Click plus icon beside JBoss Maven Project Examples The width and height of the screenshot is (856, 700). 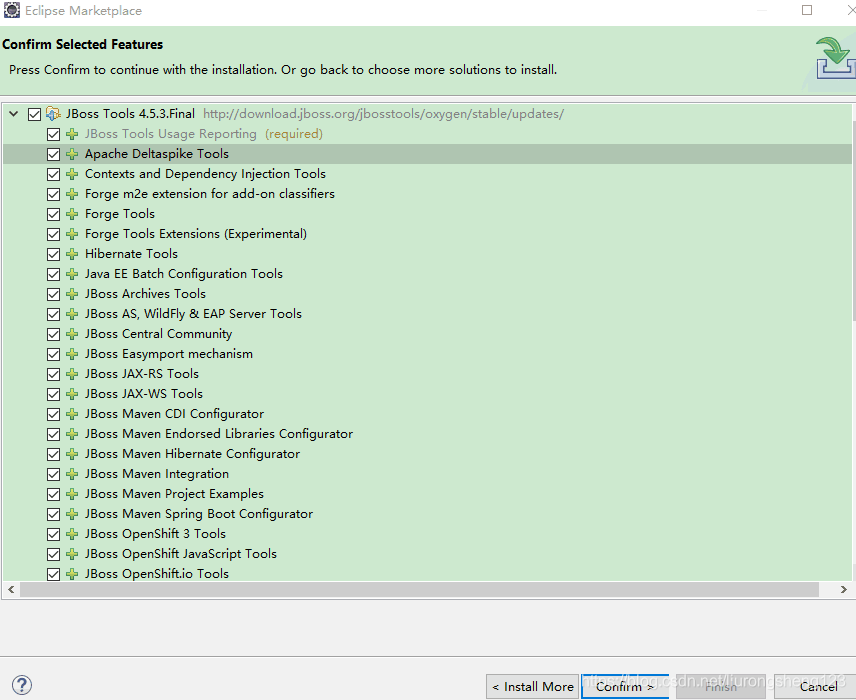(x=72, y=494)
